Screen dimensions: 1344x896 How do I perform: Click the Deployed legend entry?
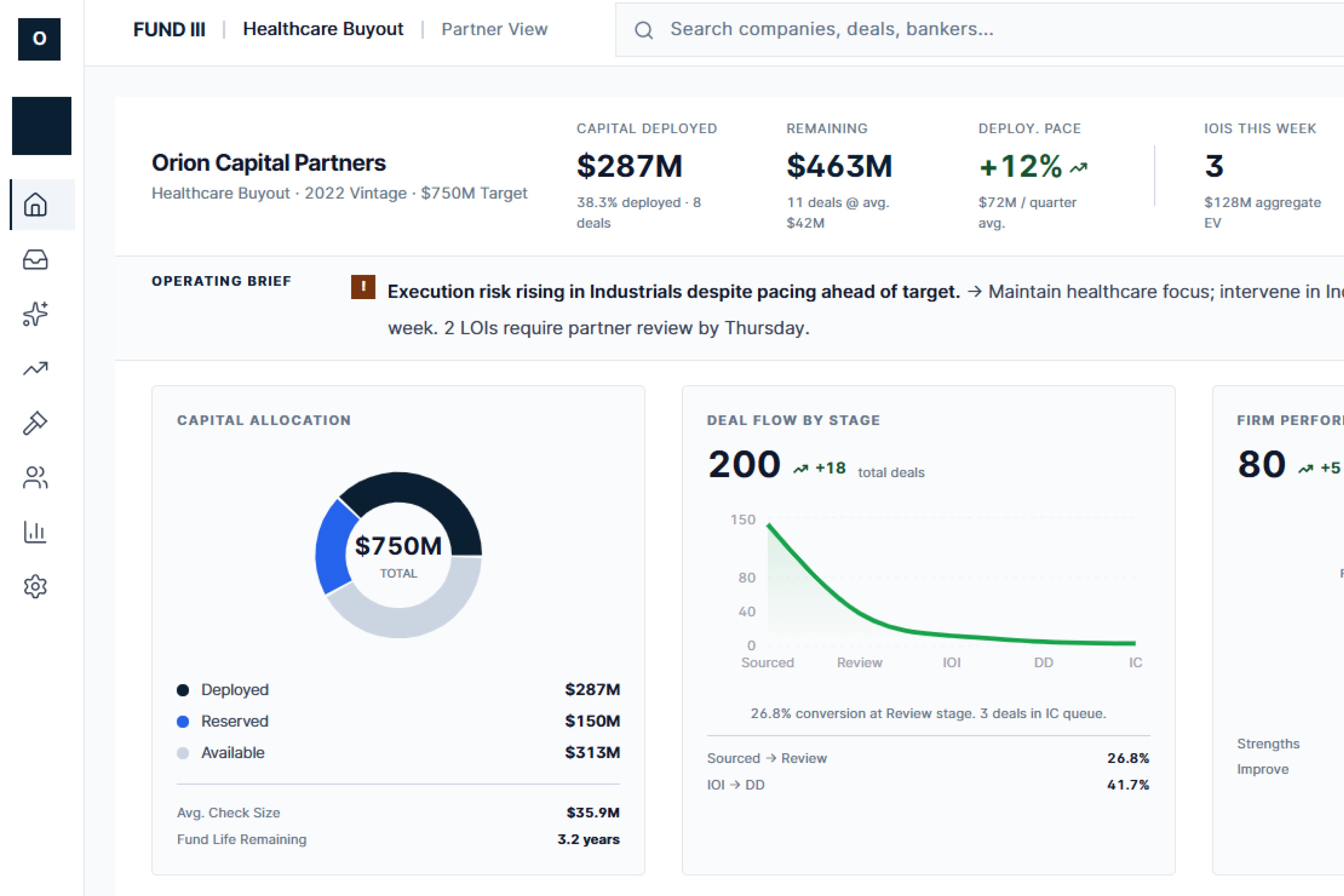[234, 690]
